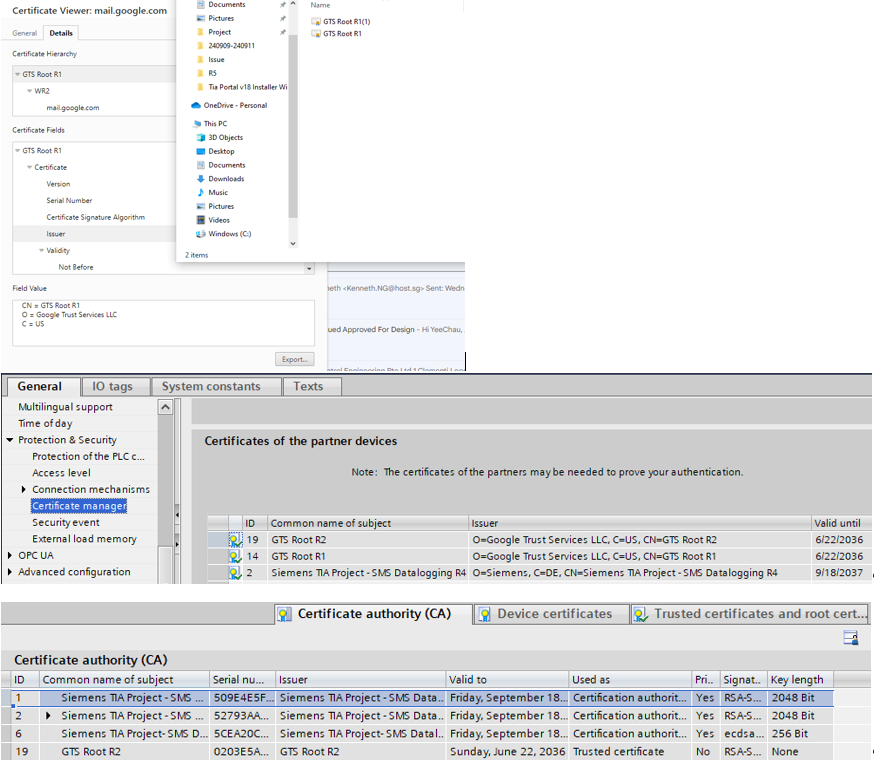The height and width of the screenshot is (760, 874).
Task: Select Security event in the navigation tree
Action: click(66, 522)
